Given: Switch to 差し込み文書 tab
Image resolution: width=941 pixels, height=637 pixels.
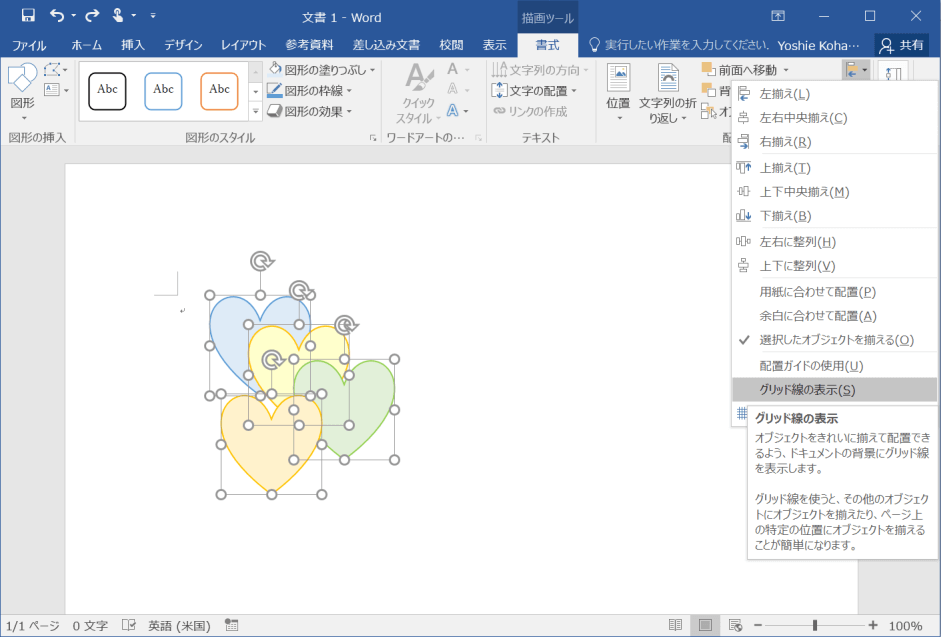Looking at the screenshot, I should pyautogui.click(x=386, y=45).
